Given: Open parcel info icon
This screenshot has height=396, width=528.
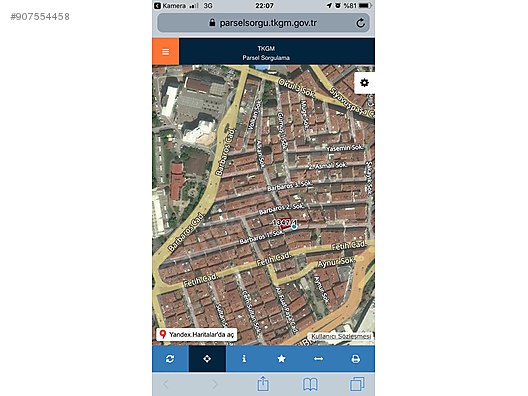Looking at the screenshot, I should pyautogui.click(x=244, y=359).
